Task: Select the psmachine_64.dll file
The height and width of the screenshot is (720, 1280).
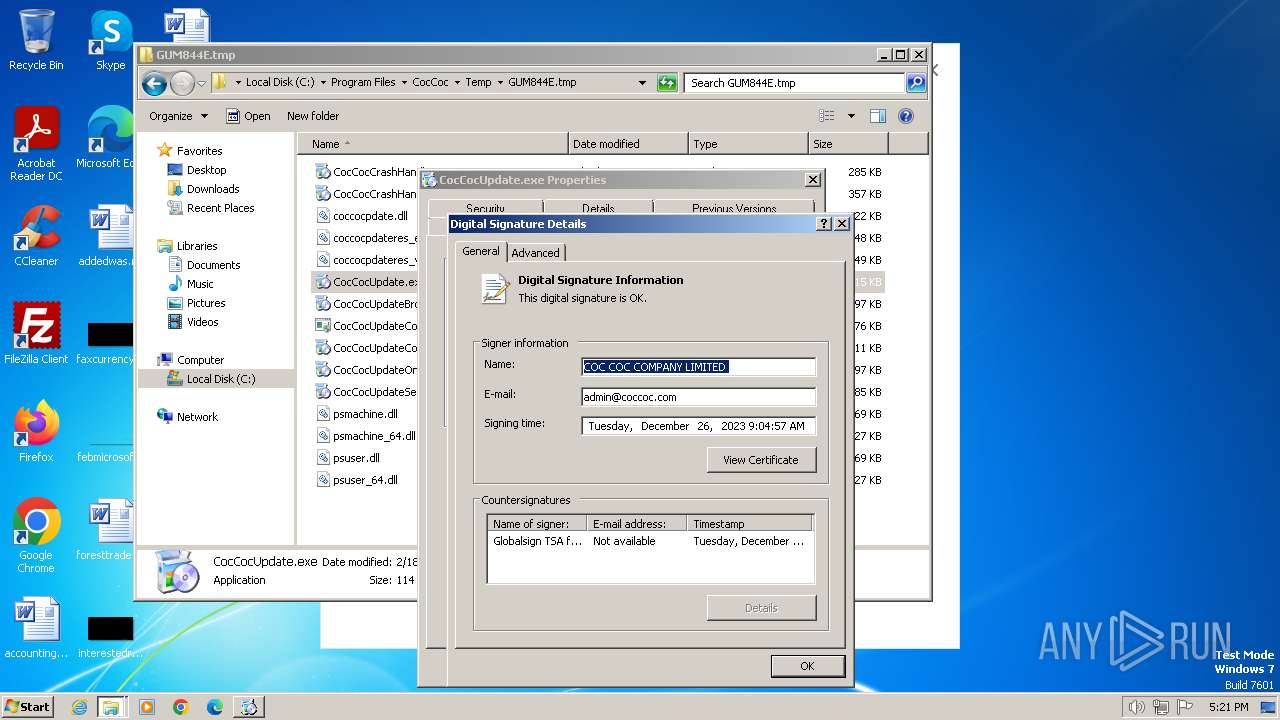Action: (x=373, y=436)
